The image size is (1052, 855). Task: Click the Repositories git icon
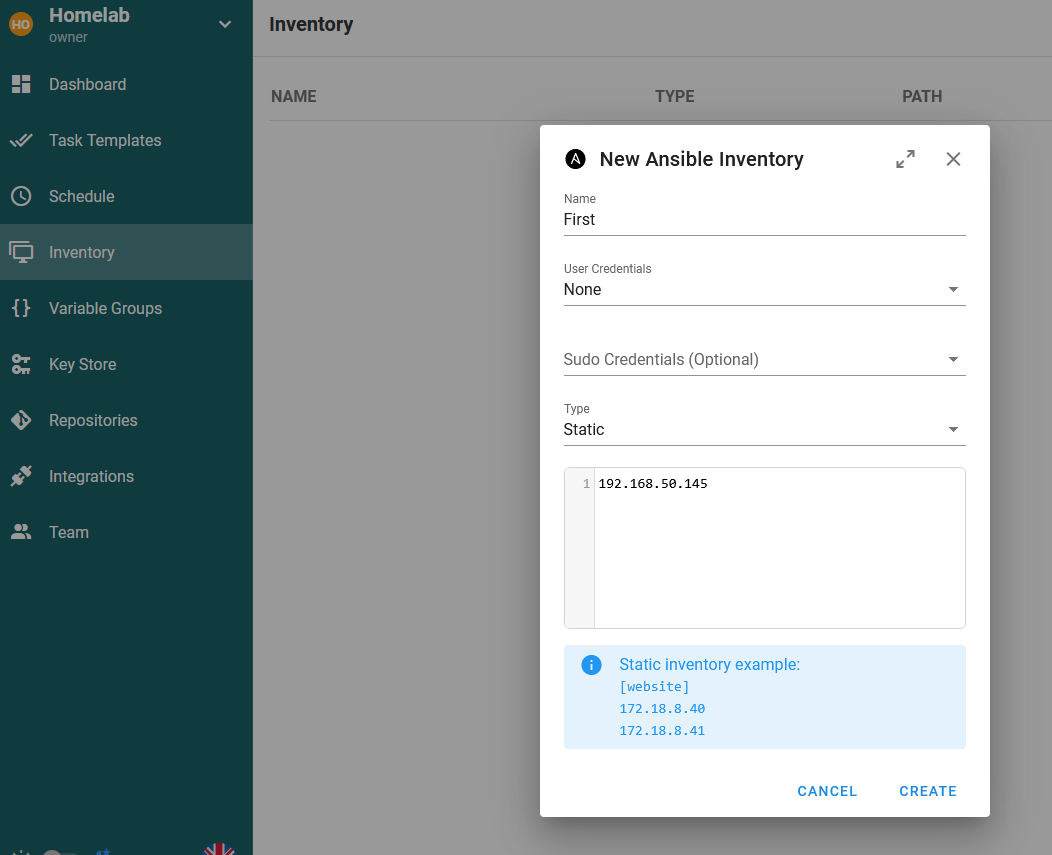click(x=21, y=420)
